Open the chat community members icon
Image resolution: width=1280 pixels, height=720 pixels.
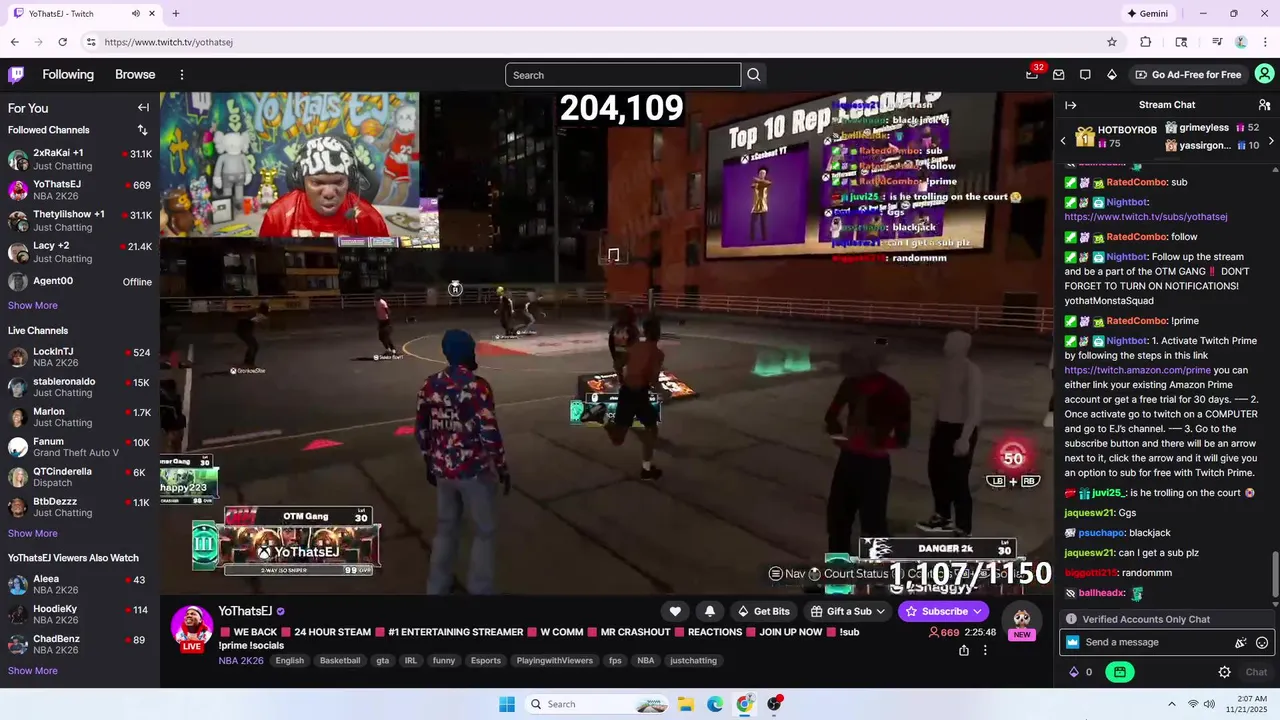pos(1264,105)
